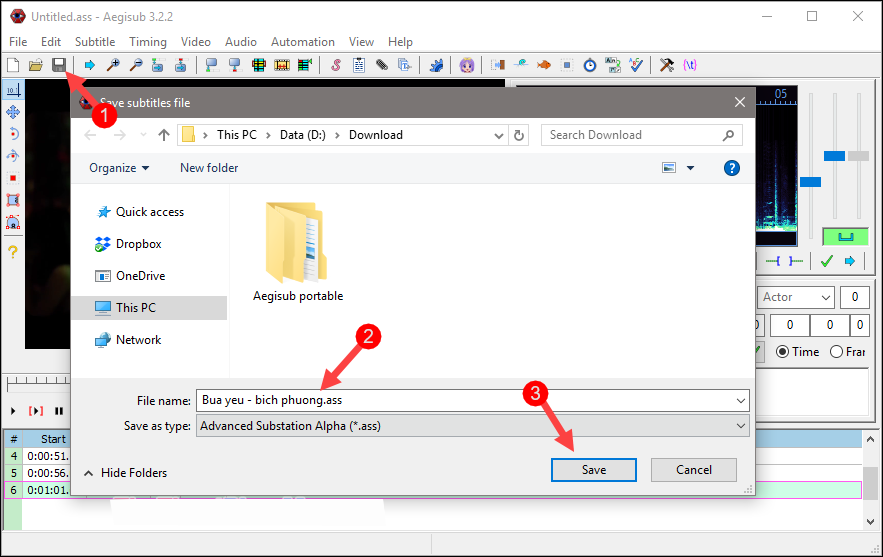The width and height of the screenshot is (883, 557).
Task: Open the script Properties clipboard icon
Action: click(x=359, y=65)
